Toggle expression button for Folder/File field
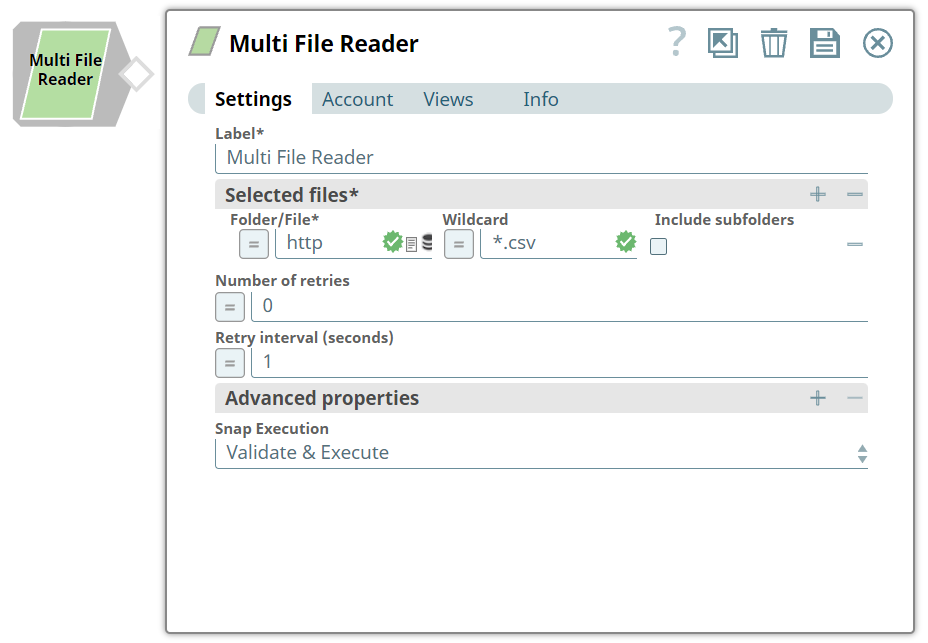This screenshot has height=643, width=928. click(254, 243)
